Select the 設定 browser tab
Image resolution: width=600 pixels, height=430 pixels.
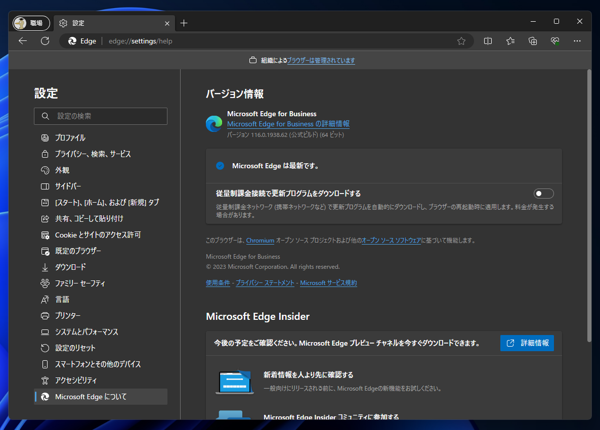pyautogui.click(x=114, y=23)
